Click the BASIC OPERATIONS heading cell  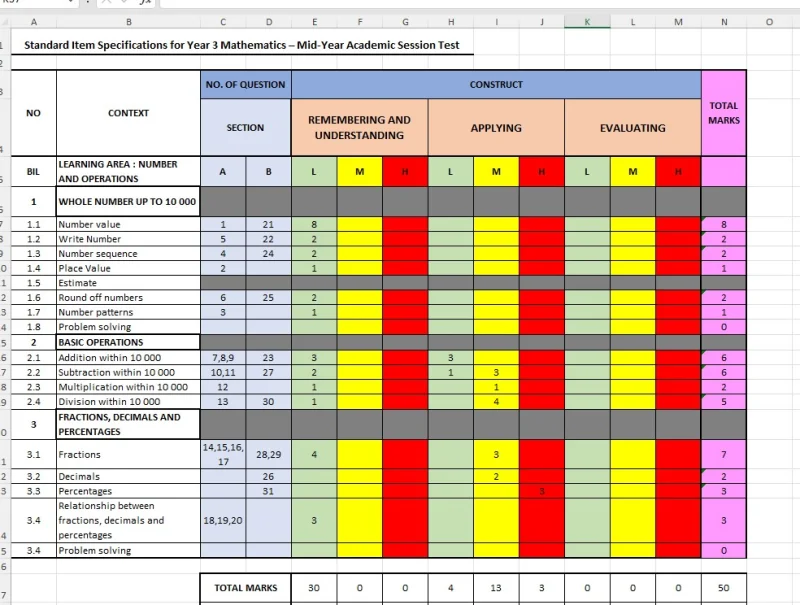(x=128, y=342)
